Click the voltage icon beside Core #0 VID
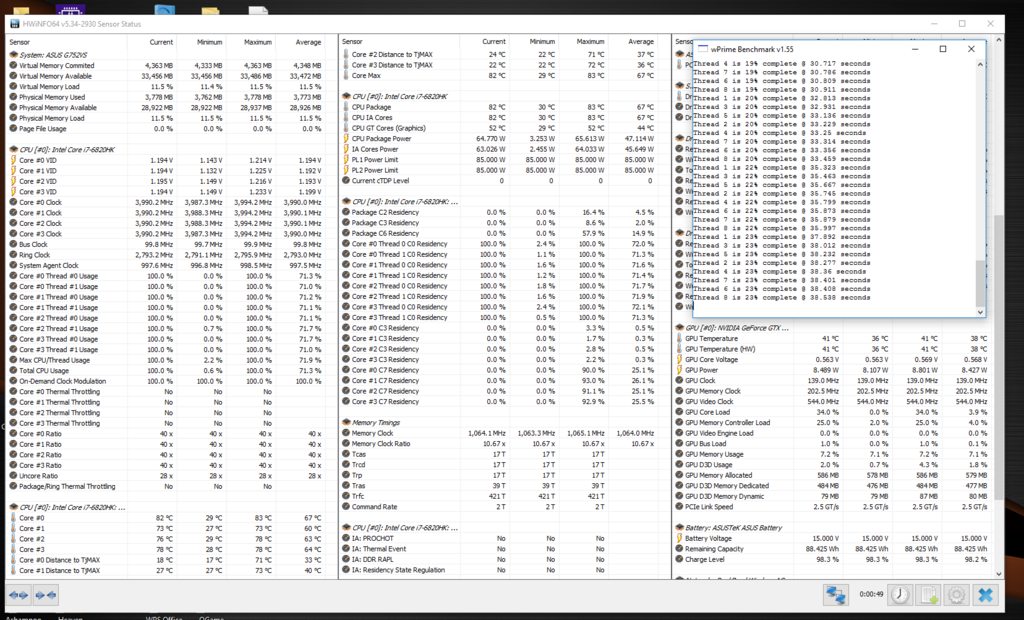The width and height of the screenshot is (1024, 620). [13, 160]
